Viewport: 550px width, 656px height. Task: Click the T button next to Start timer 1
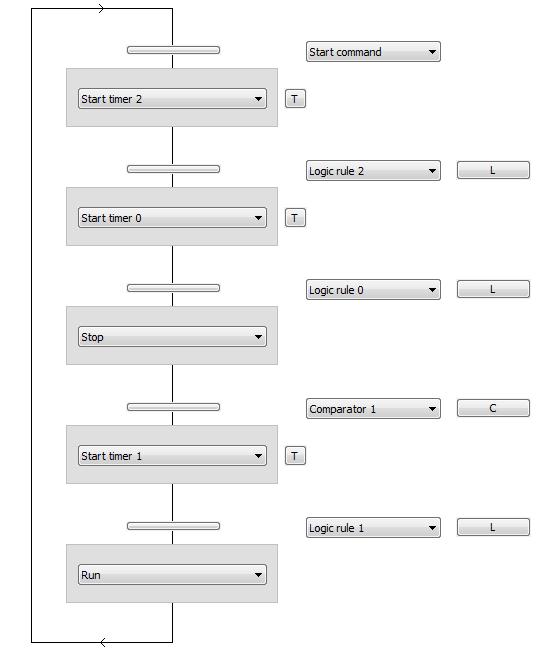(295, 456)
